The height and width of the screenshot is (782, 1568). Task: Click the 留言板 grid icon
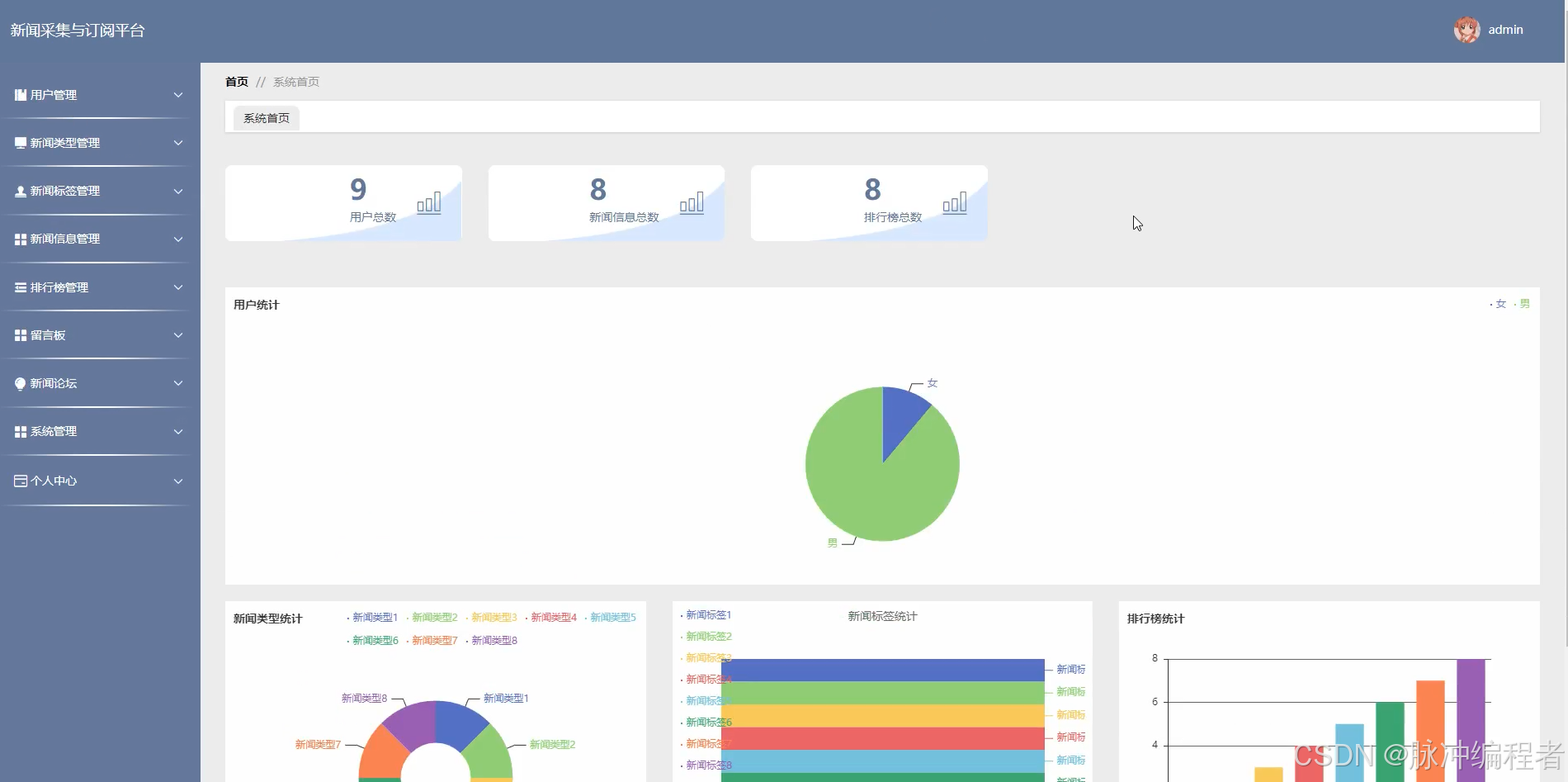coord(21,335)
